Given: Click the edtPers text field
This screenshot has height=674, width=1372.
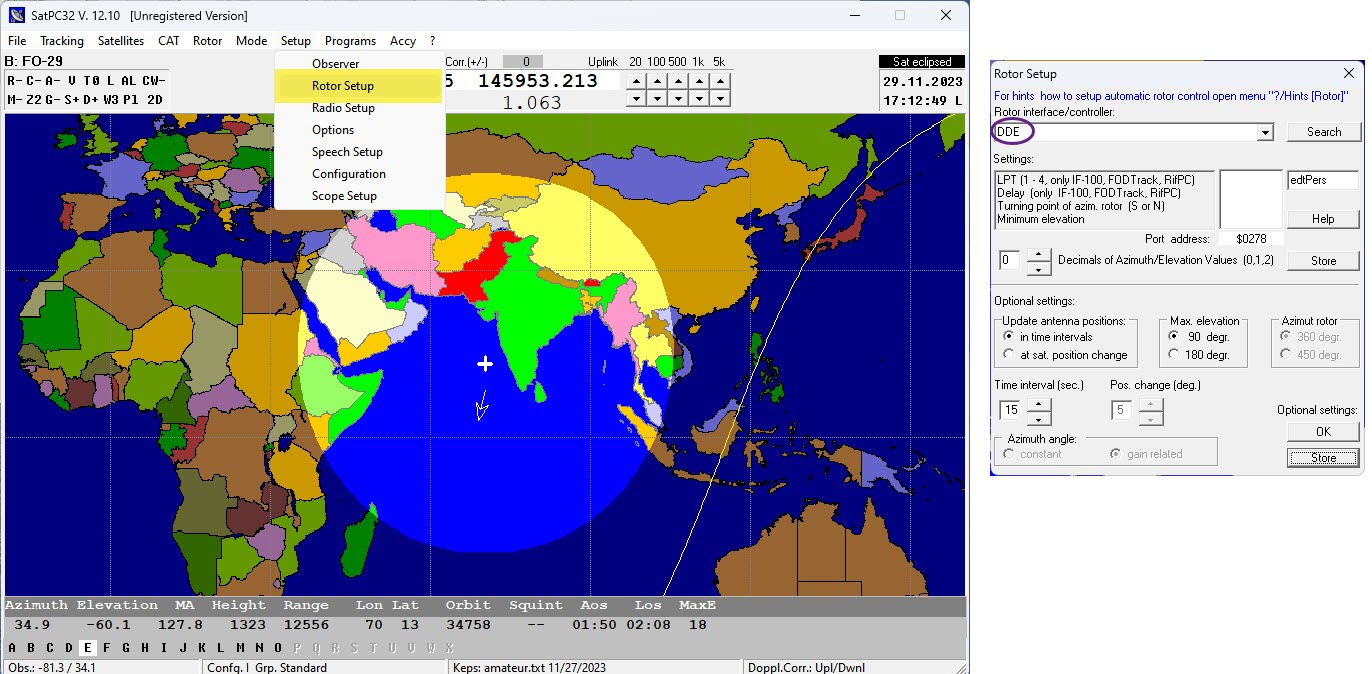Looking at the screenshot, I should 1322,180.
